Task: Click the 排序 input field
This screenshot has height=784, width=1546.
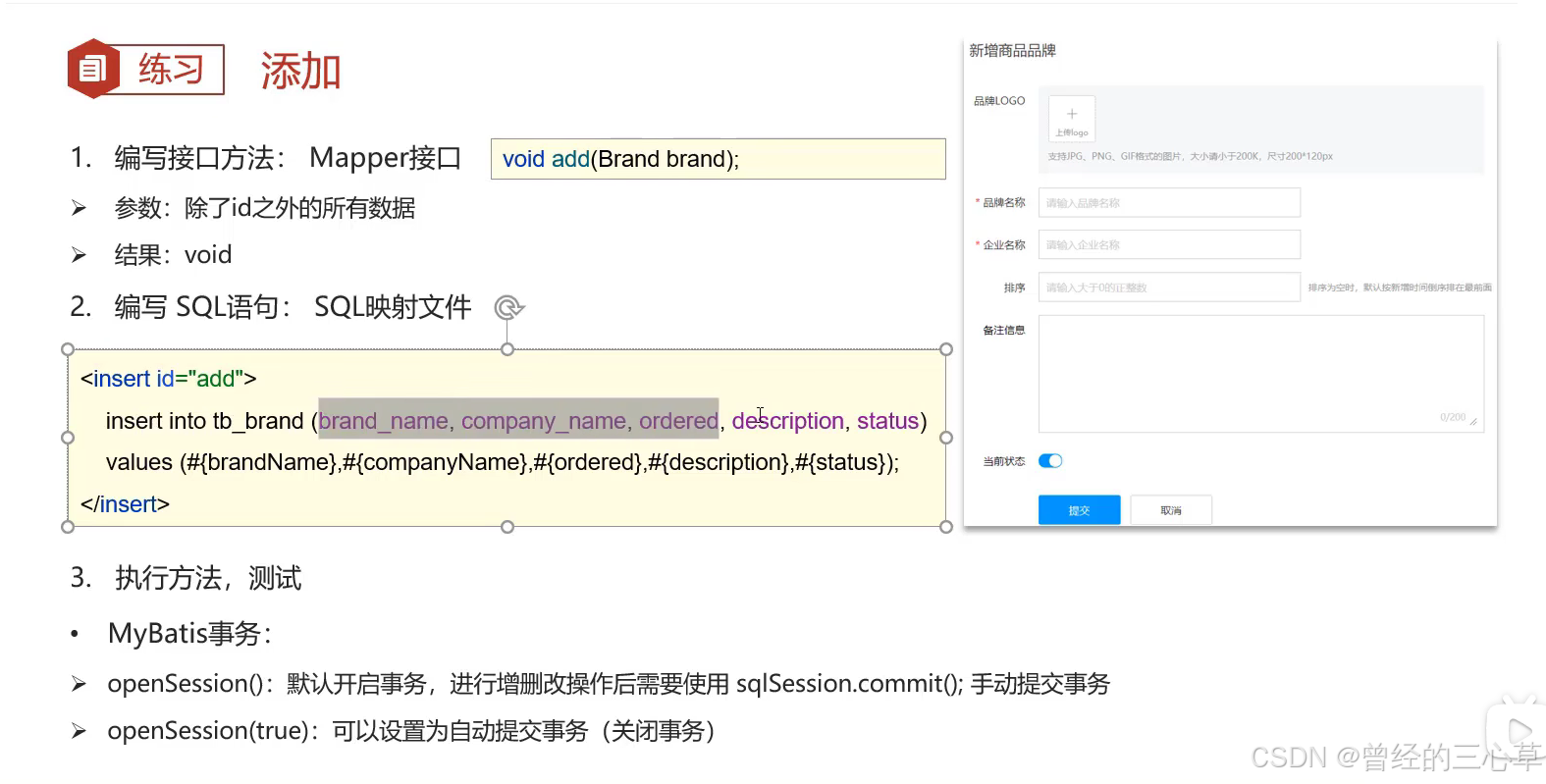Action: tap(1169, 287)
